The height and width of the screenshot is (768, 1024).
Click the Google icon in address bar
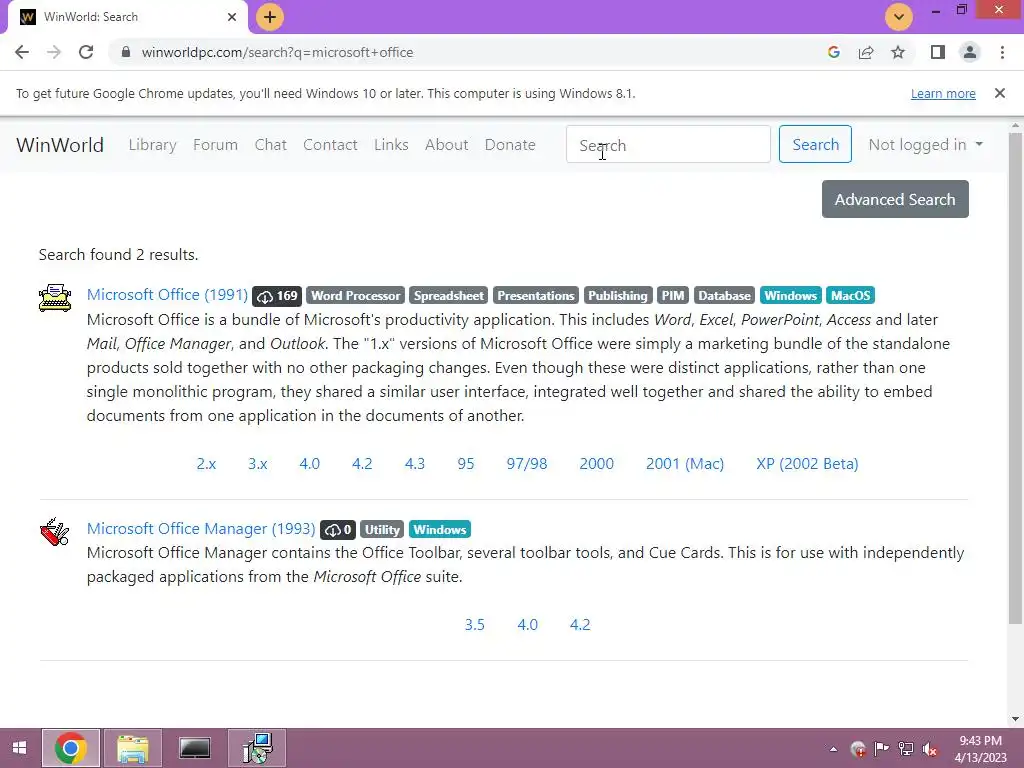point(833,52)
